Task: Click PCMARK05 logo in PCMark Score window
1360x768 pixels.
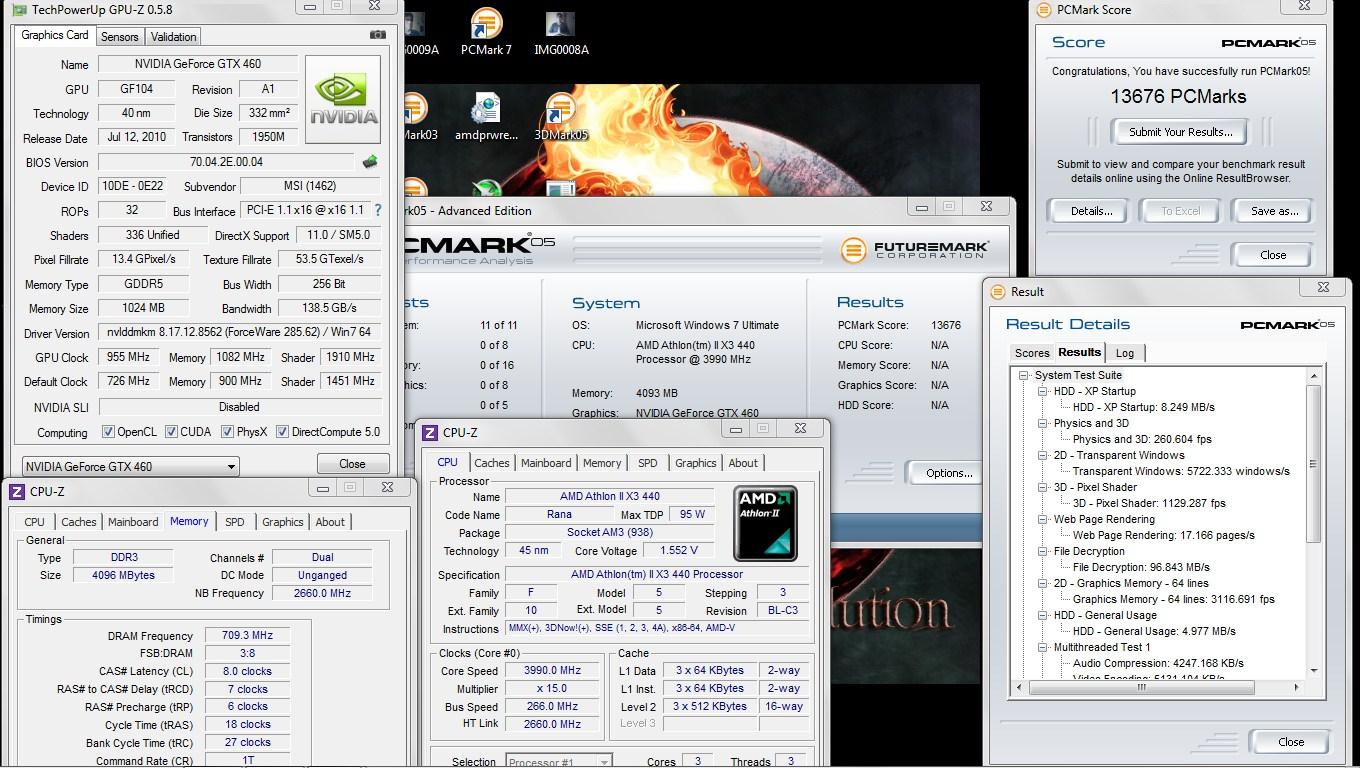Action: click(1268, 43)
